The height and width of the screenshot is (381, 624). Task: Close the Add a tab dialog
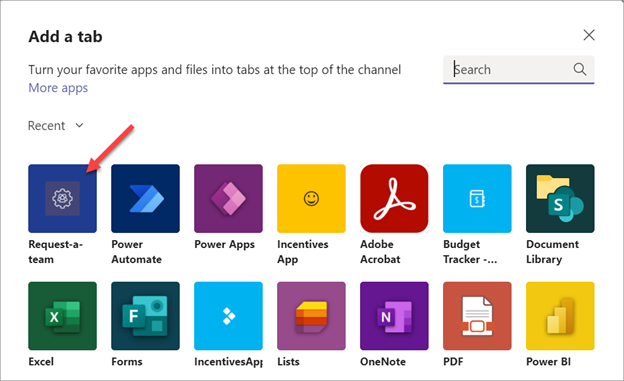[589, 35]
